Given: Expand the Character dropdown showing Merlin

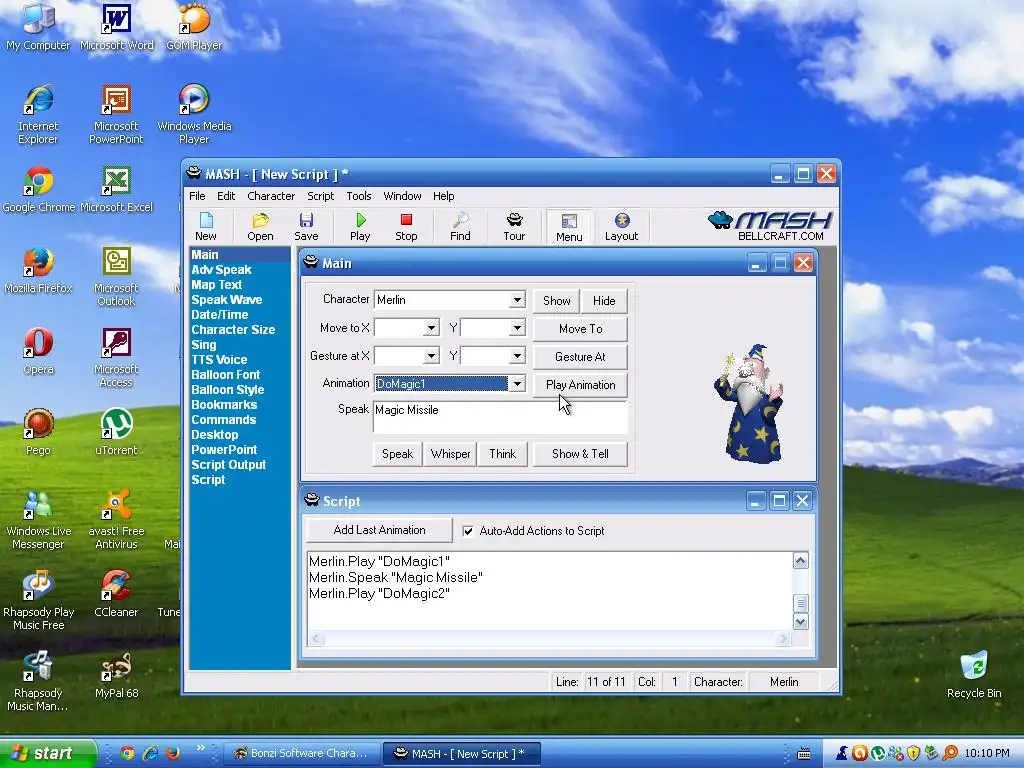Looking at the screenshot, I should 517,300.
